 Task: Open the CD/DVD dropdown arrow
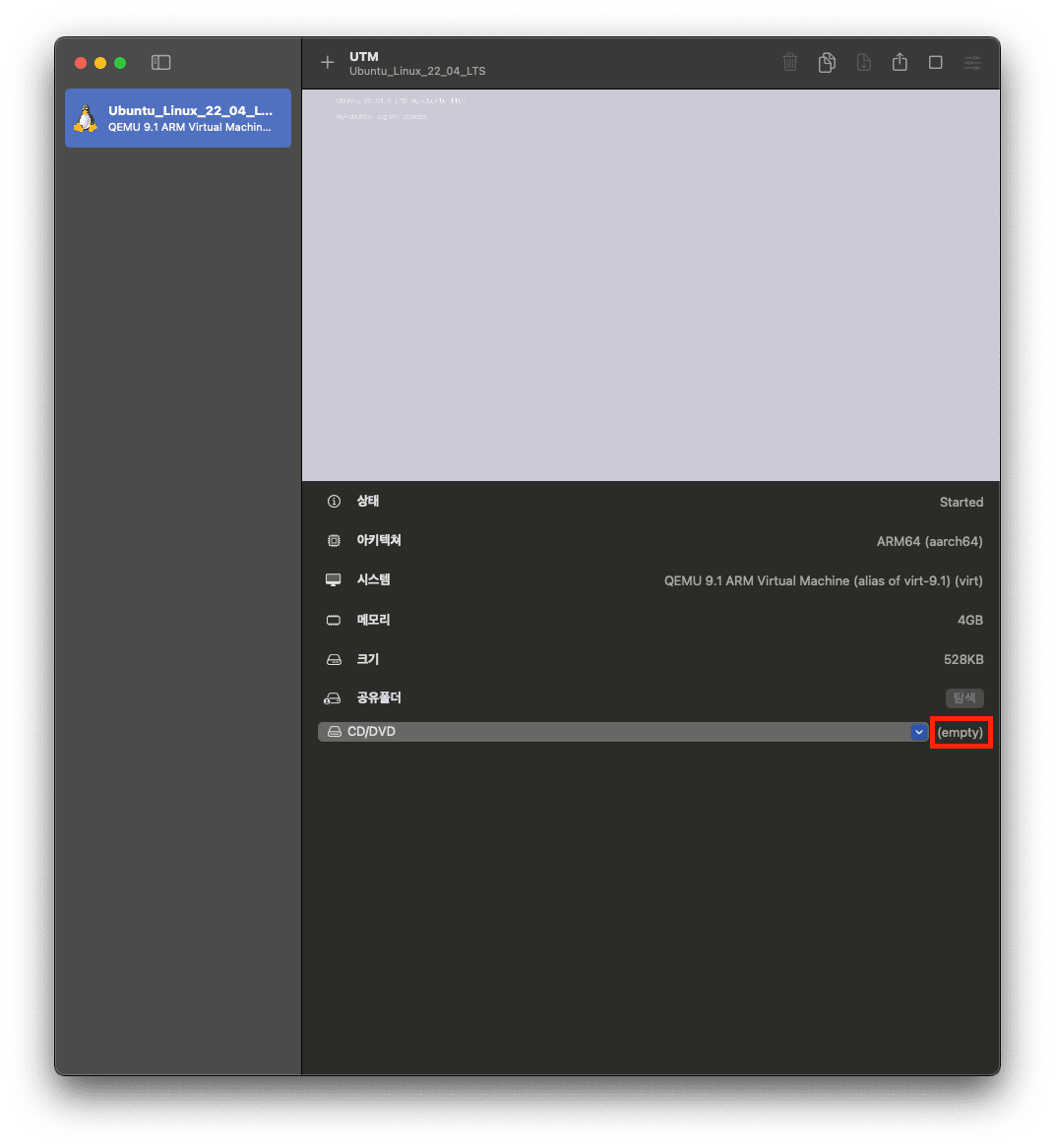tap(919, 732)
